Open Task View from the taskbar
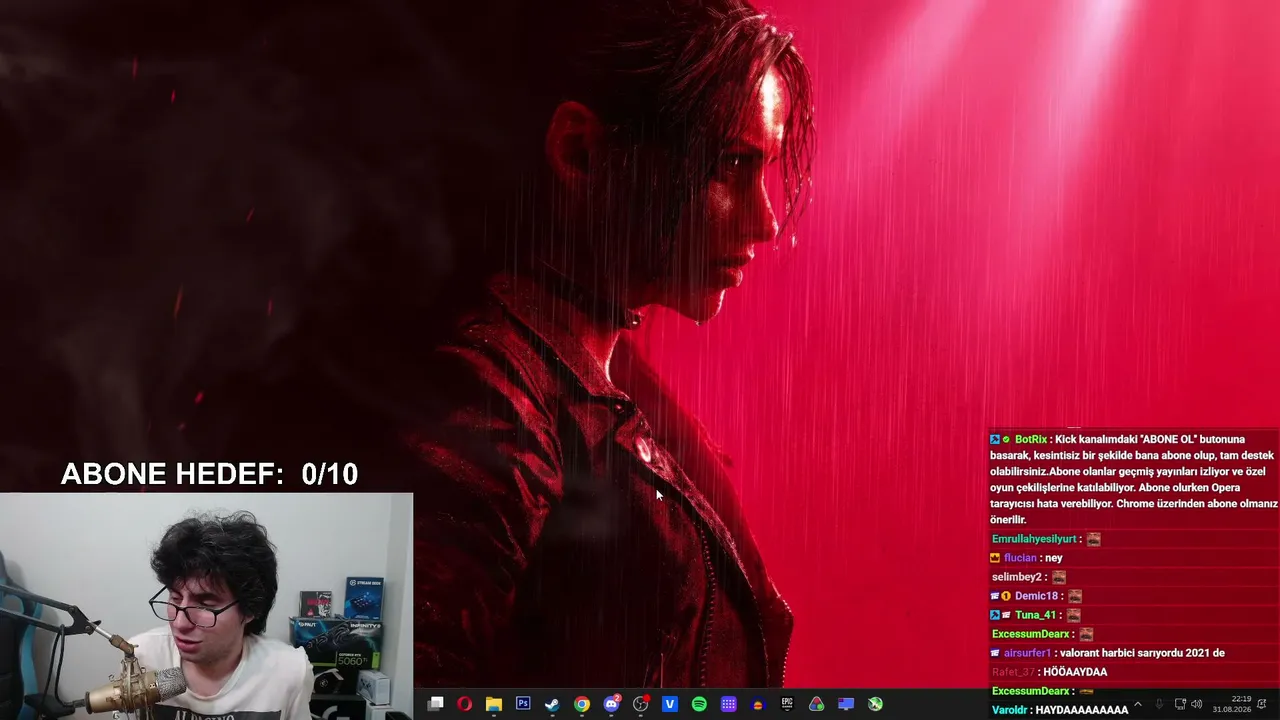 (435, 704)
